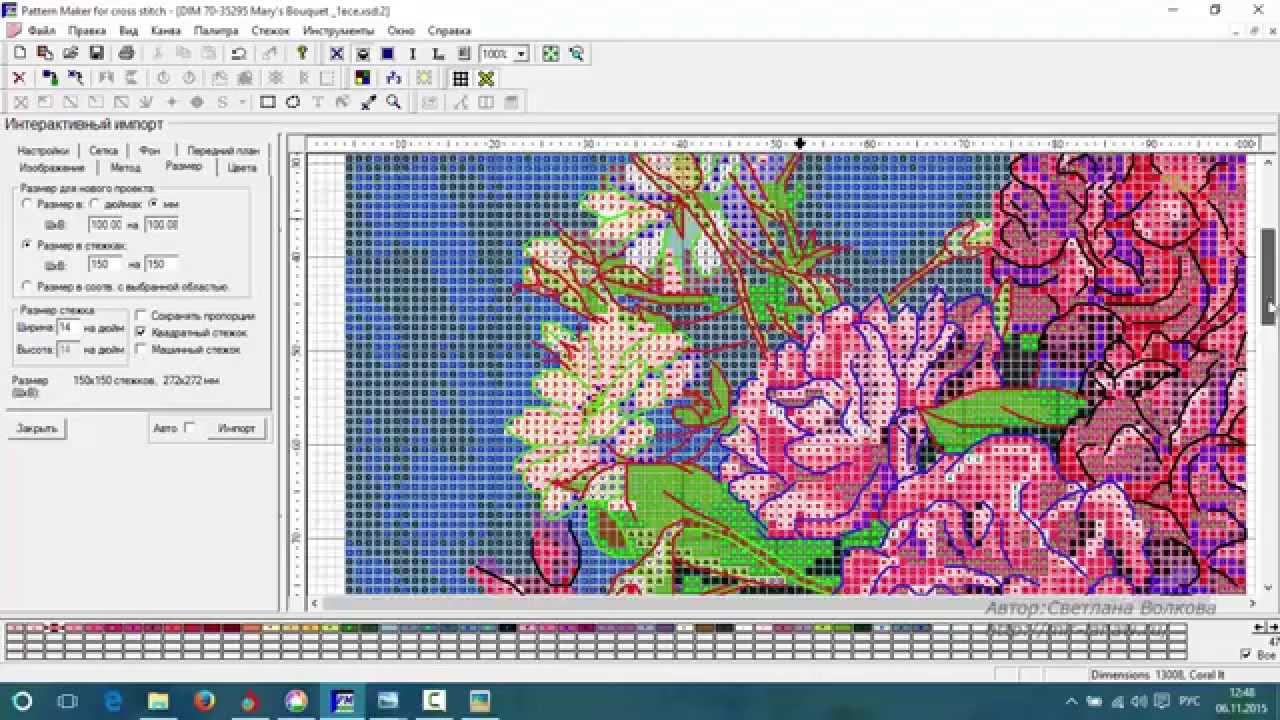The width and height of the screenshot is (1280, 720).
Task: Click the zoom-to-fit toolbar icon
Action: pyautogui.click(x=550, y=53)
